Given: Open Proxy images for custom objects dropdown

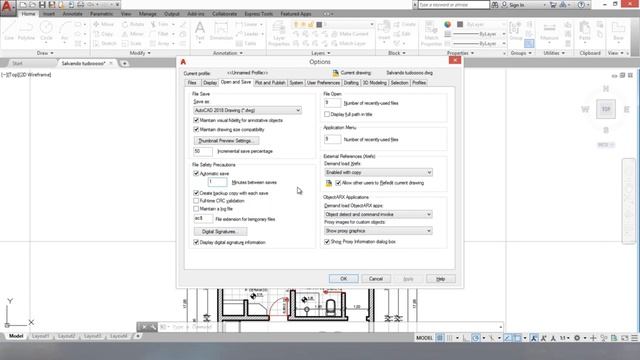Looking at the screenshot, I should coord(378,231).
